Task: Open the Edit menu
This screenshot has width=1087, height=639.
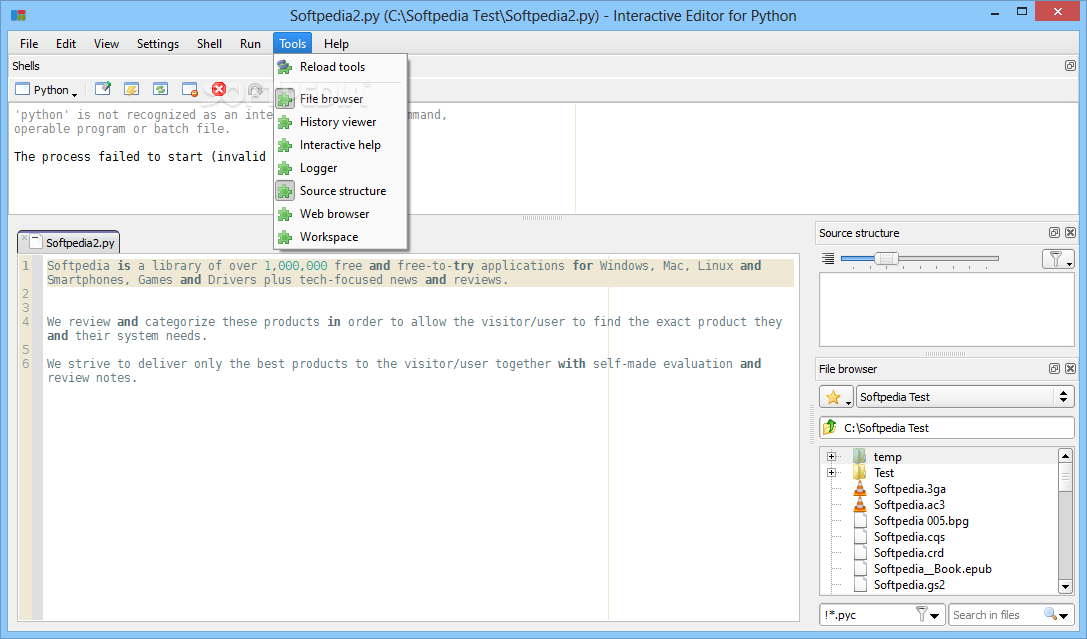Action: pyautogui.click(x=66, y=44)
